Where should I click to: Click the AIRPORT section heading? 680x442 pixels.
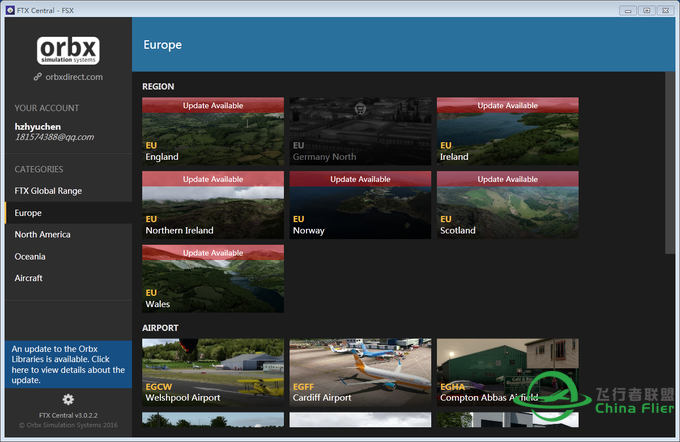point(160,328)
